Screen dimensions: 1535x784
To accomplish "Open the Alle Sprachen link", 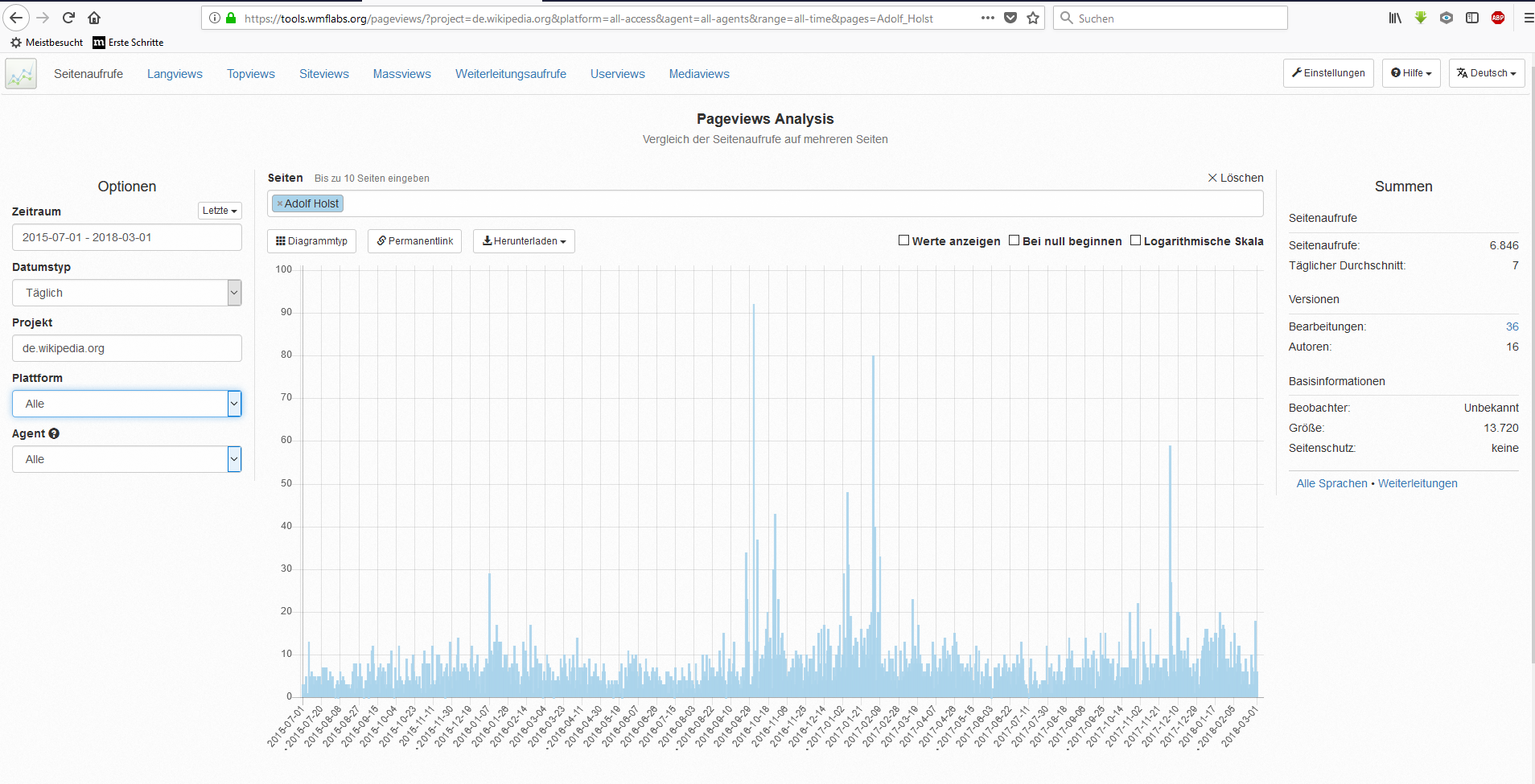I will pyautogui.click(x=1331, y=483).
